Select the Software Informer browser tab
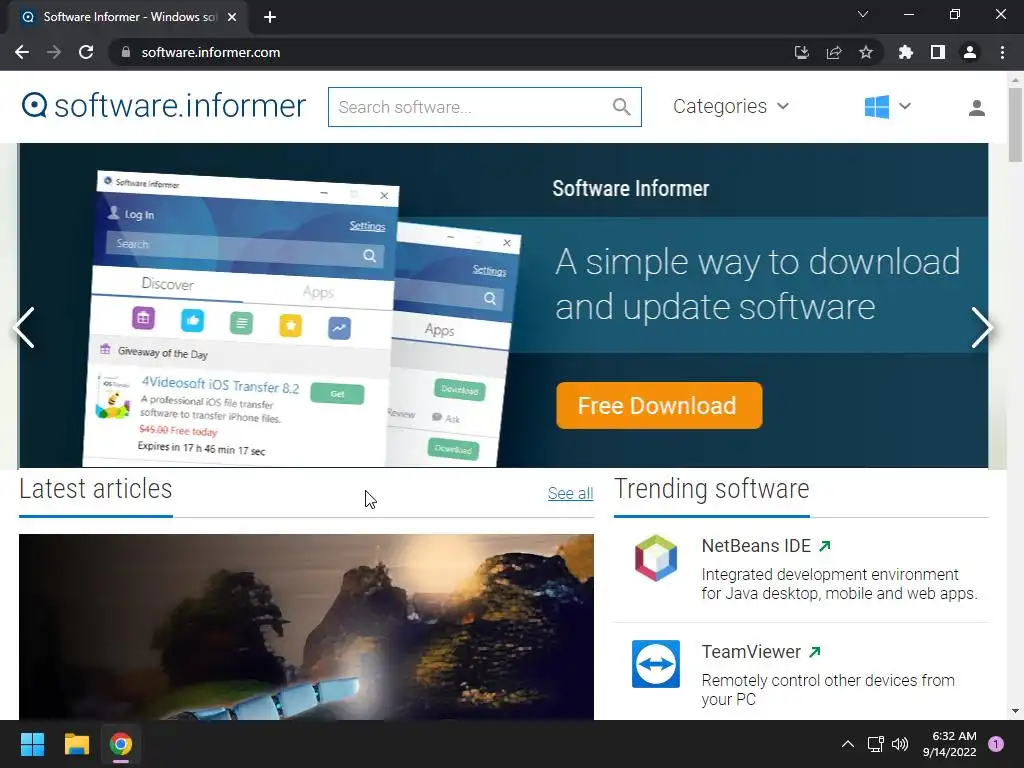This screenshot has height=768, width=1024. click(129, 17)
